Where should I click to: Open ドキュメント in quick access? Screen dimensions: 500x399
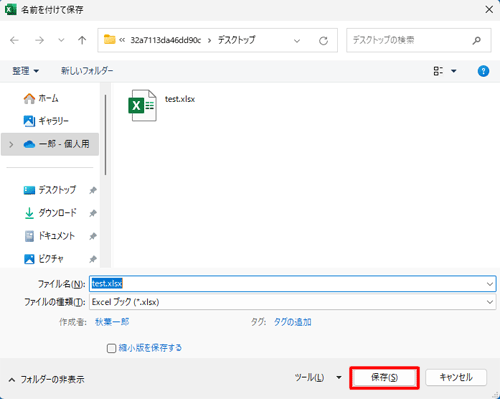(x=50, y=236)
